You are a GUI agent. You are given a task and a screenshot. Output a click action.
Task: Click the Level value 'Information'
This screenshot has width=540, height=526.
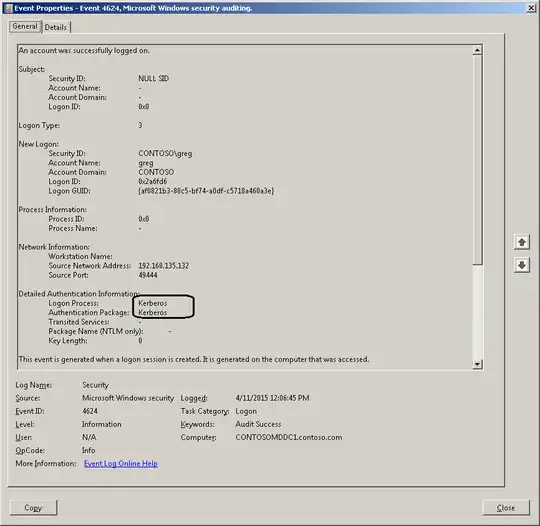[x=102, y=424]
